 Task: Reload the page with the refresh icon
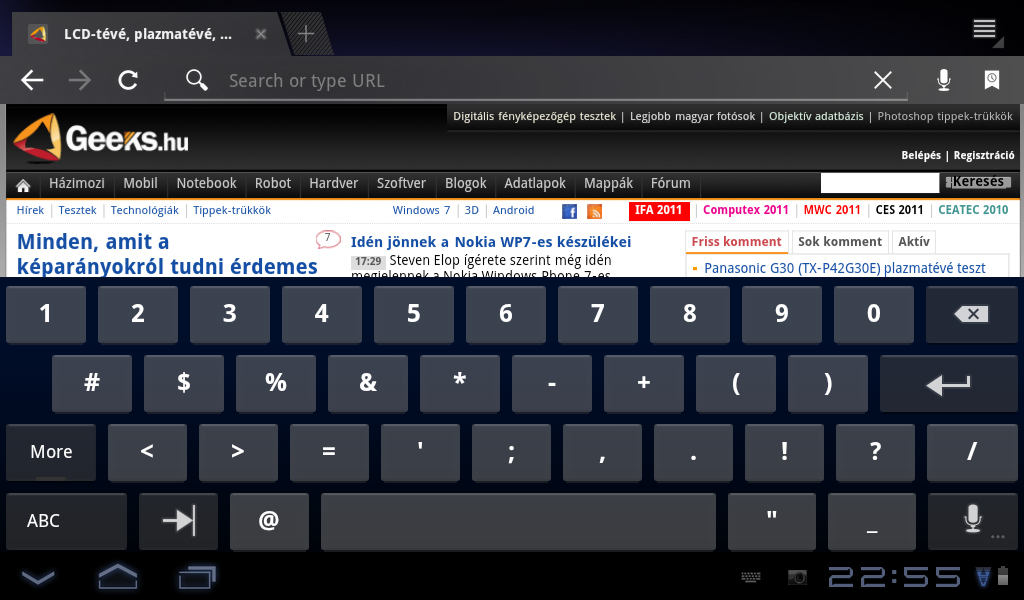128,81
